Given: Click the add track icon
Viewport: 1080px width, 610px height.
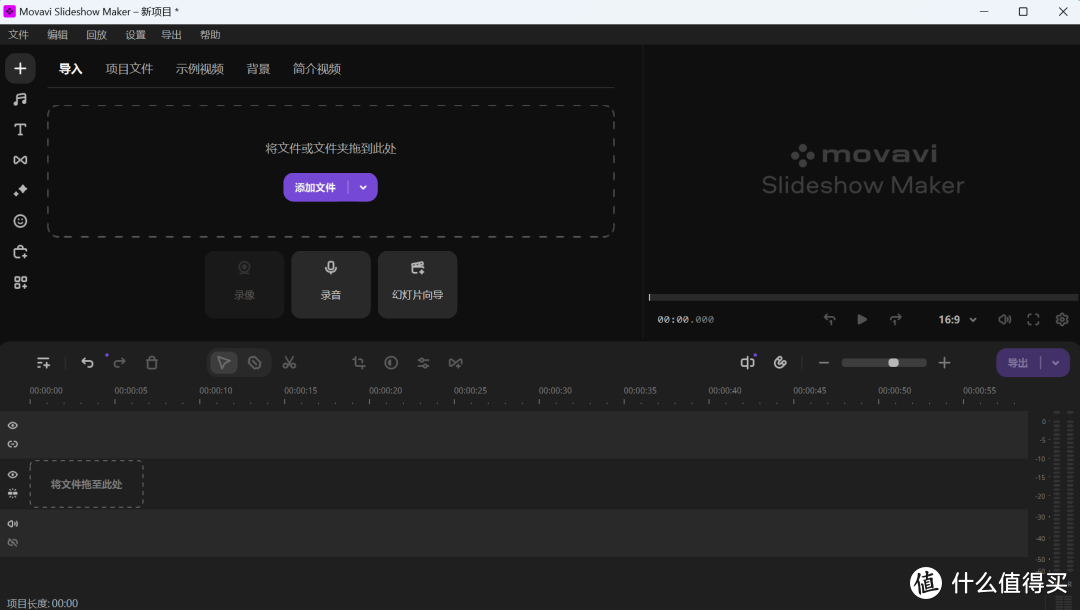Looking at the screenshot, I should 43,363.
